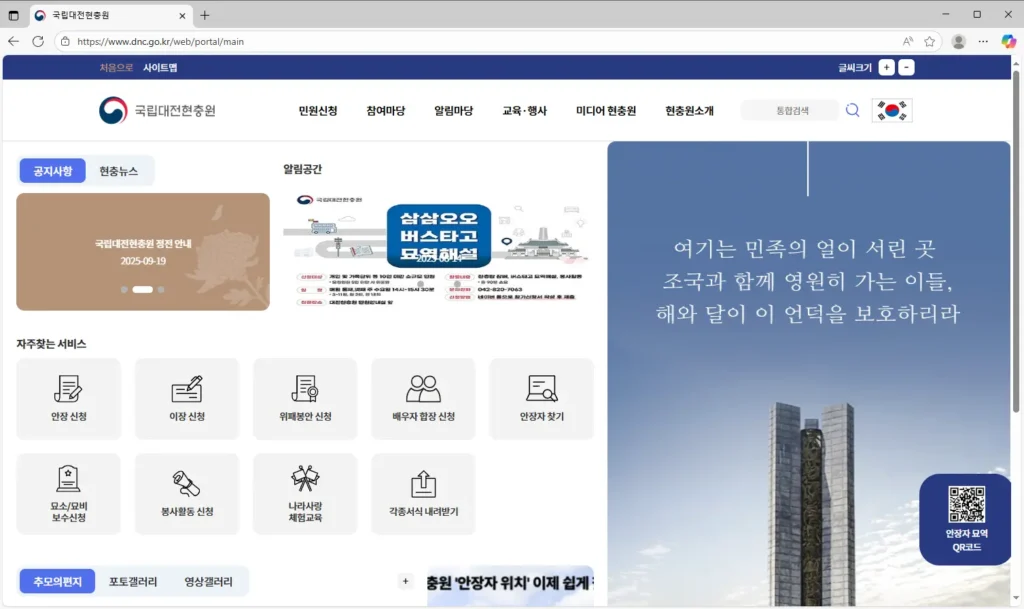Click the magnifier icon next to 통합검색
This screenshot has width=1024, height=609.
click(852, 110)
